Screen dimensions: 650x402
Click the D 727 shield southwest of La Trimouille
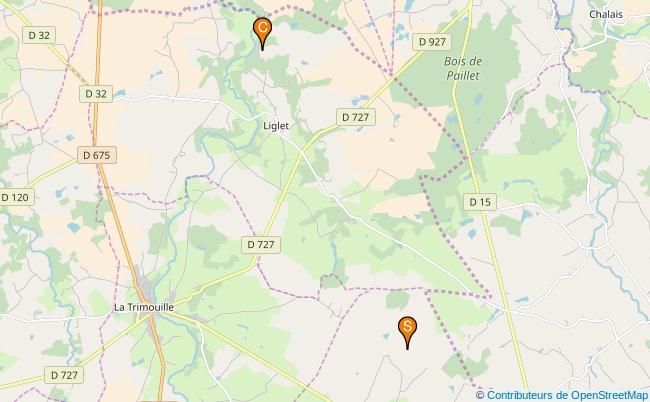64,375
